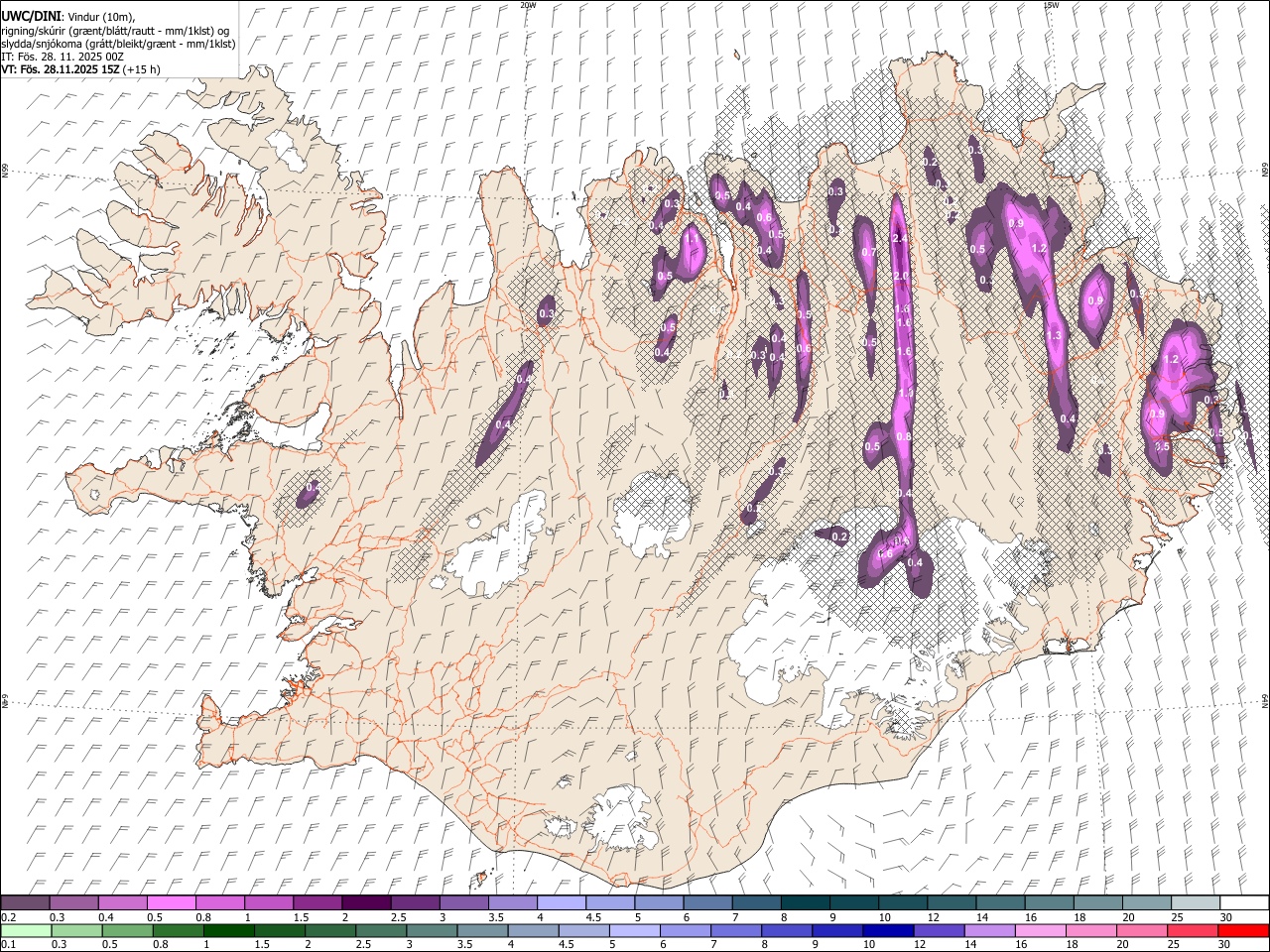
Task: Click the "0.2" legend scale label
Action: (x=8, y=917)
